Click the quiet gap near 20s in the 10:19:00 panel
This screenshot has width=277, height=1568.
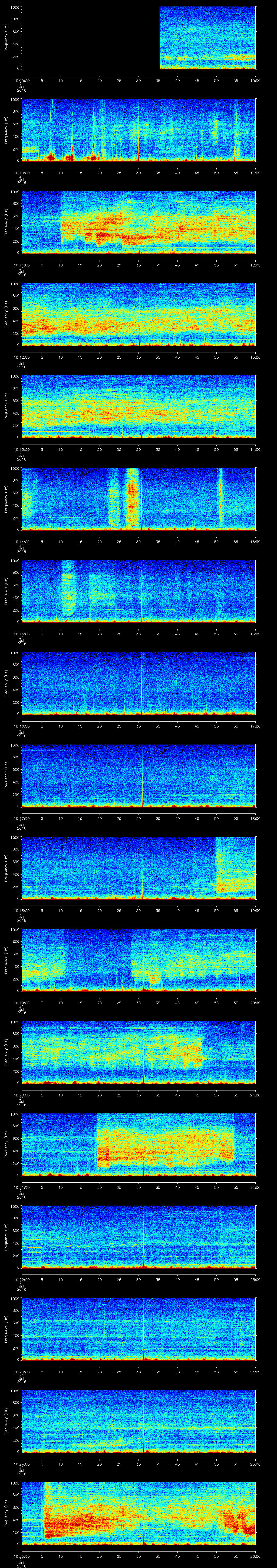97,959
